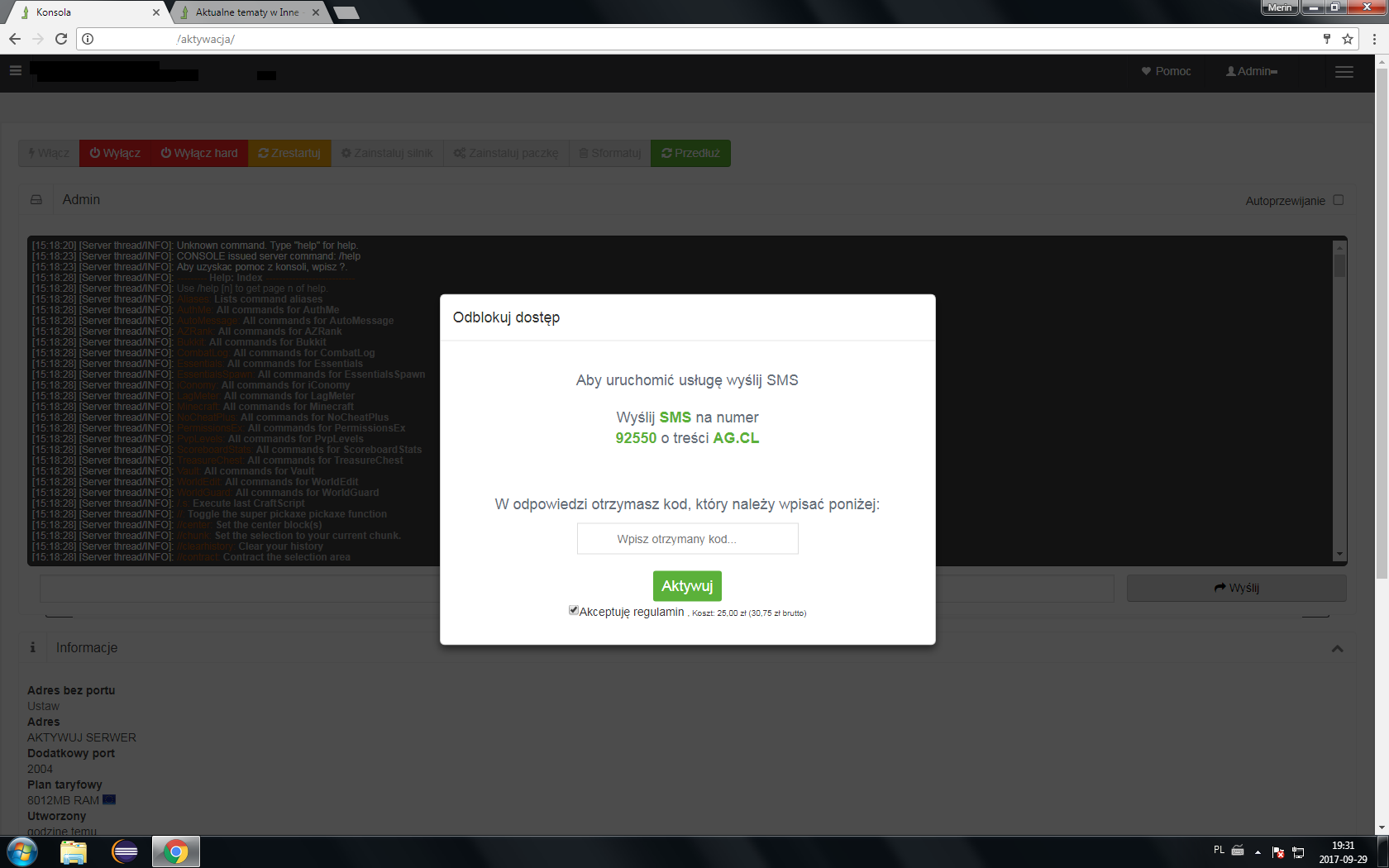The image size is (1389, 868).
Task: Click the browser reload page icon
Action: tap(61, 39)
